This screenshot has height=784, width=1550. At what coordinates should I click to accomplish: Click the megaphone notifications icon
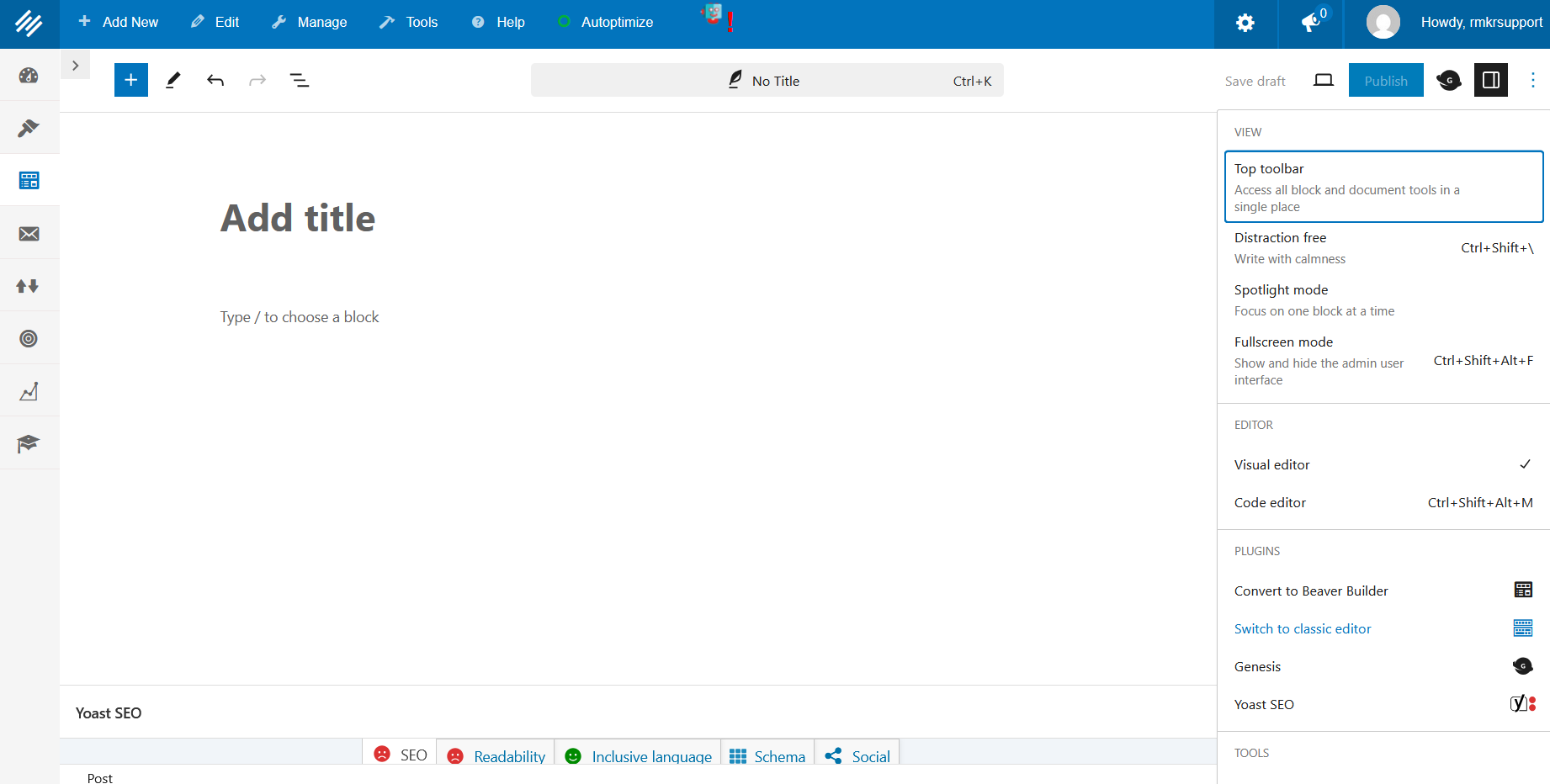(x=1310, y=23)
